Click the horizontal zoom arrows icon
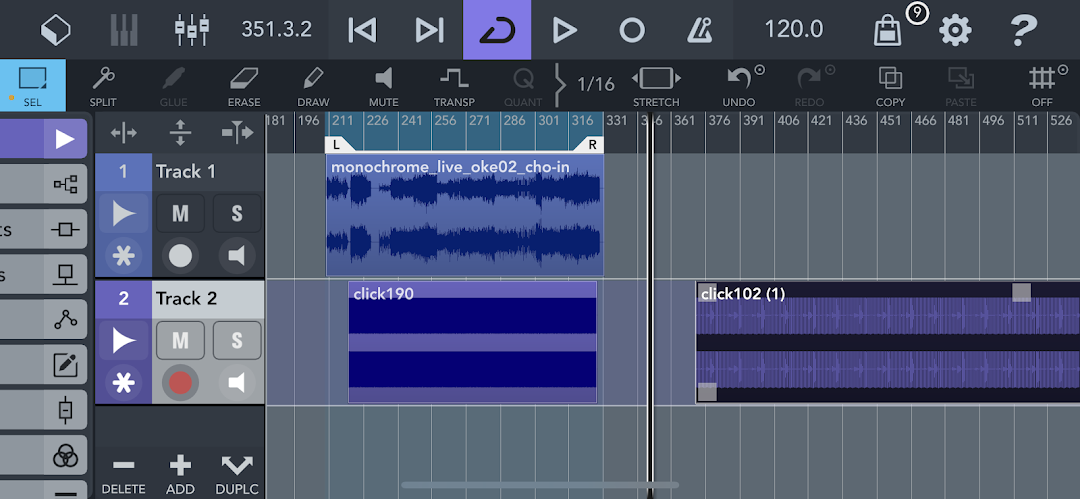Viewport: 1080px width, 499px height. tap(123, 132)
